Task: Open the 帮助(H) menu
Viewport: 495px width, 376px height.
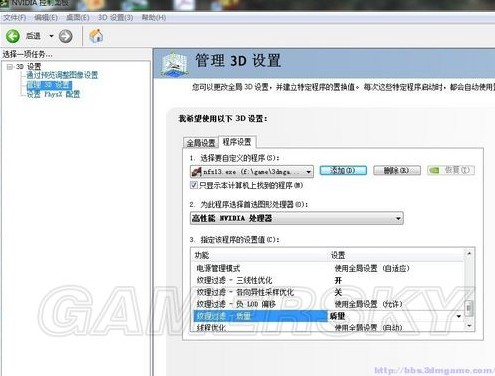Action: click(154, 17)
